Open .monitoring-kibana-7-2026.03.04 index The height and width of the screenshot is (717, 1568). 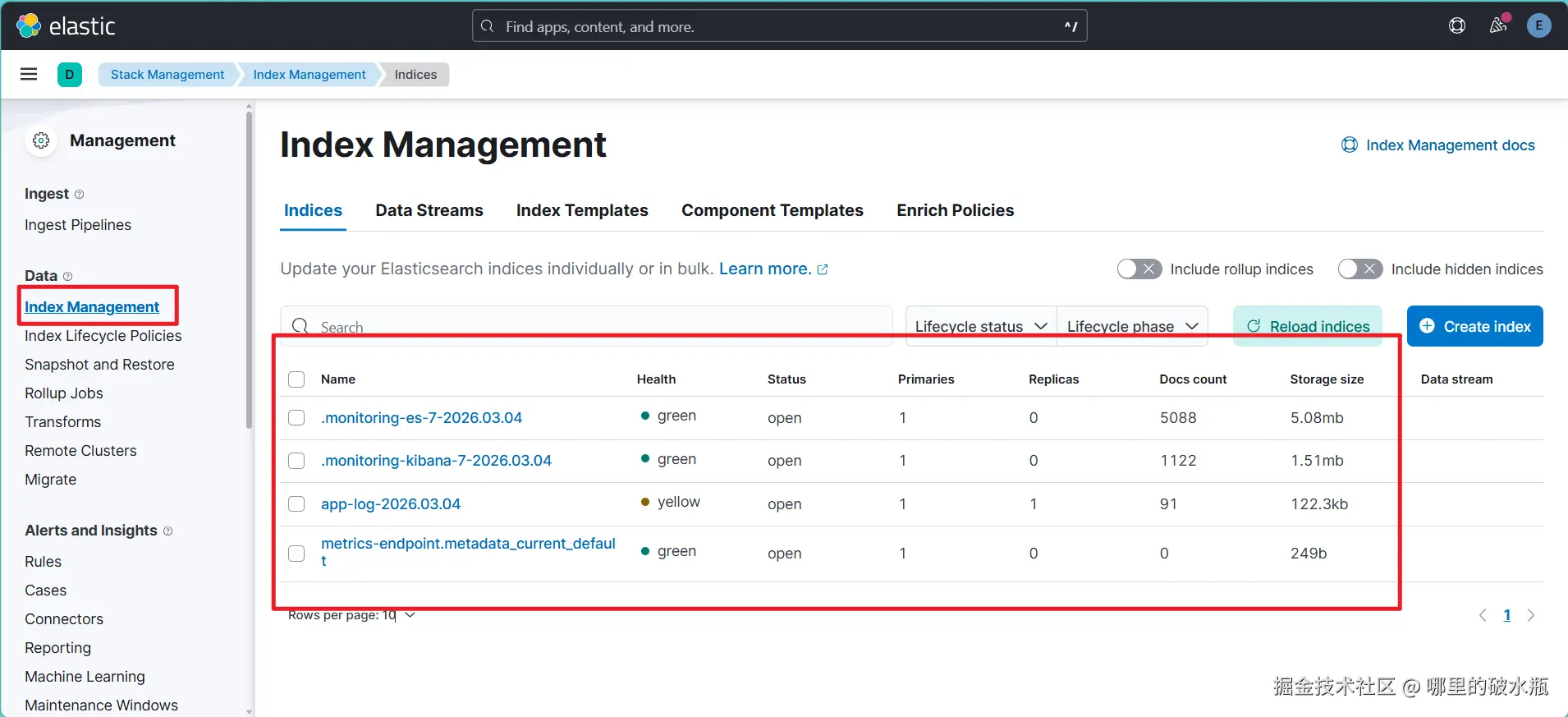436,461
